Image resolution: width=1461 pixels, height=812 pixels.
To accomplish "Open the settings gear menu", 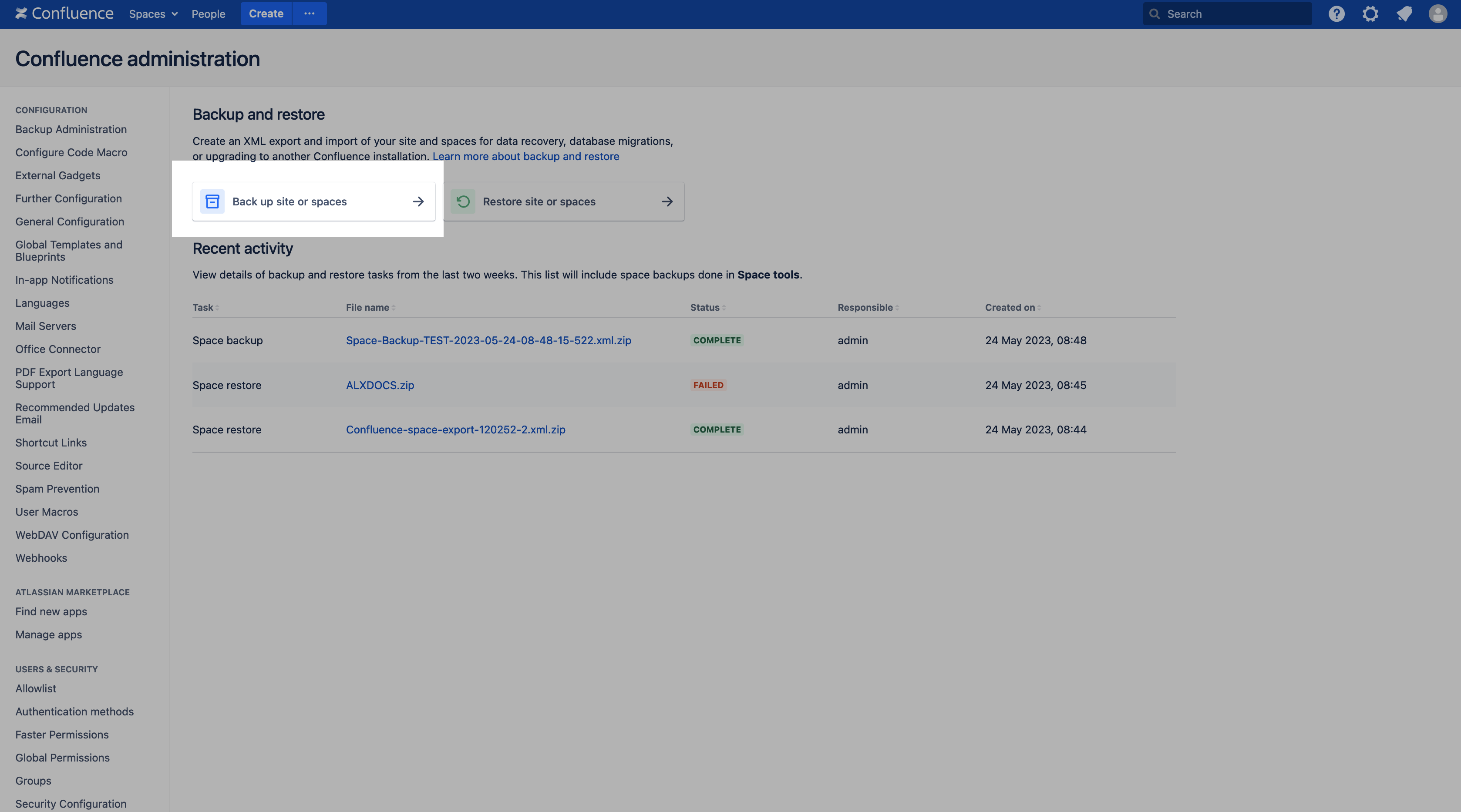I will [1370, 13].
